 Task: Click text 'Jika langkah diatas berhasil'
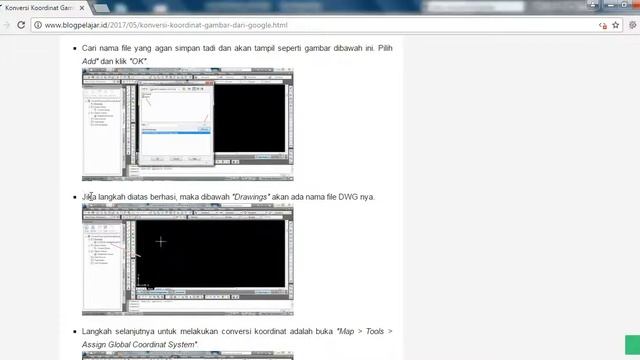[x=129, y=197]
